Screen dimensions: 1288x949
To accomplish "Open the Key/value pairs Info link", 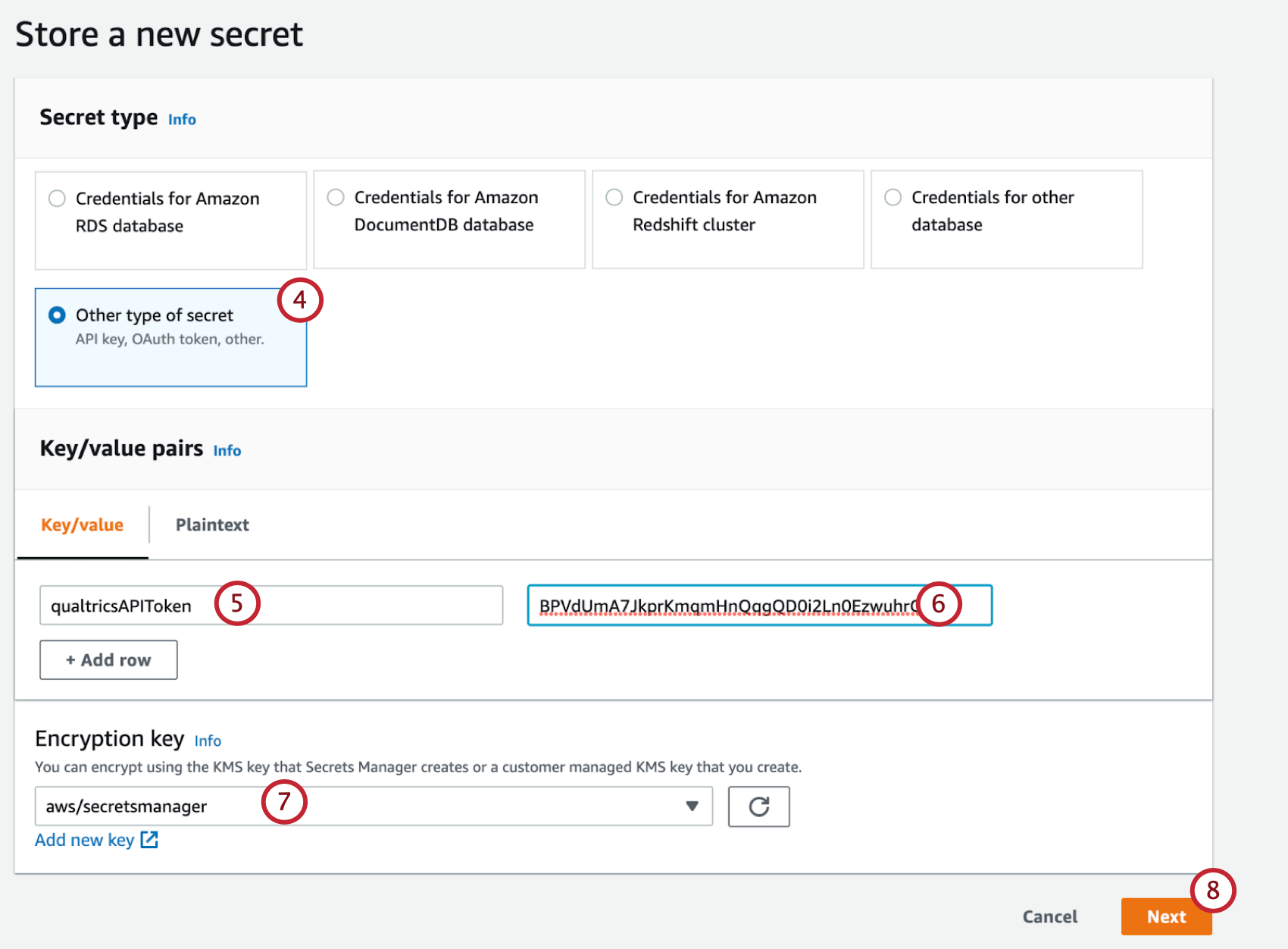I will pos(227,450).
